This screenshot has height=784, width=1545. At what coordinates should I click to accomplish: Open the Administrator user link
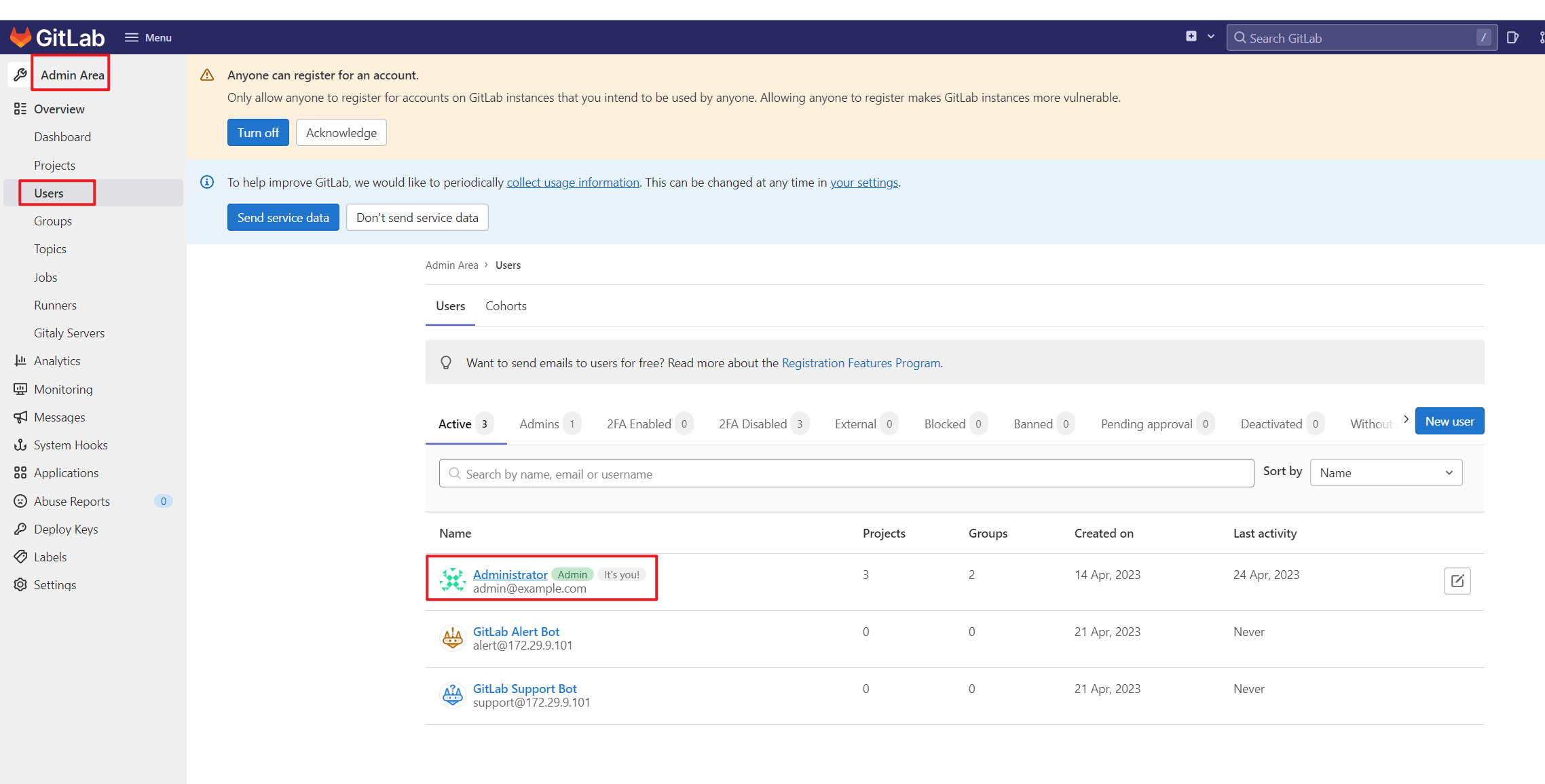tap(510, 574)
